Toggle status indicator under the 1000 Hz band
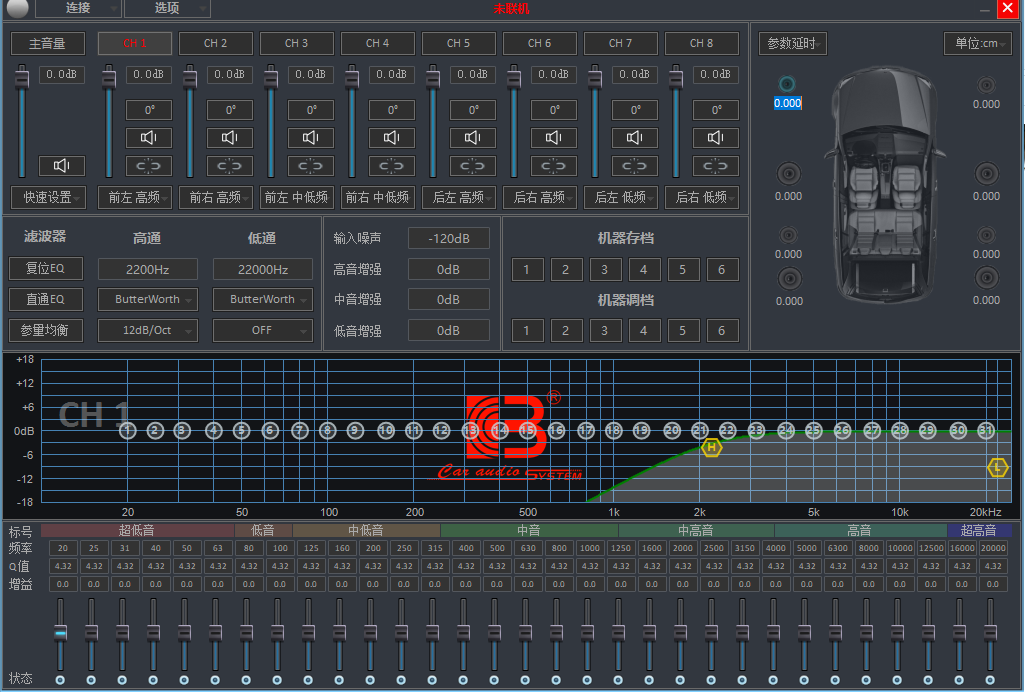Viewport: 1025px width, 692px height. [587, 680]
